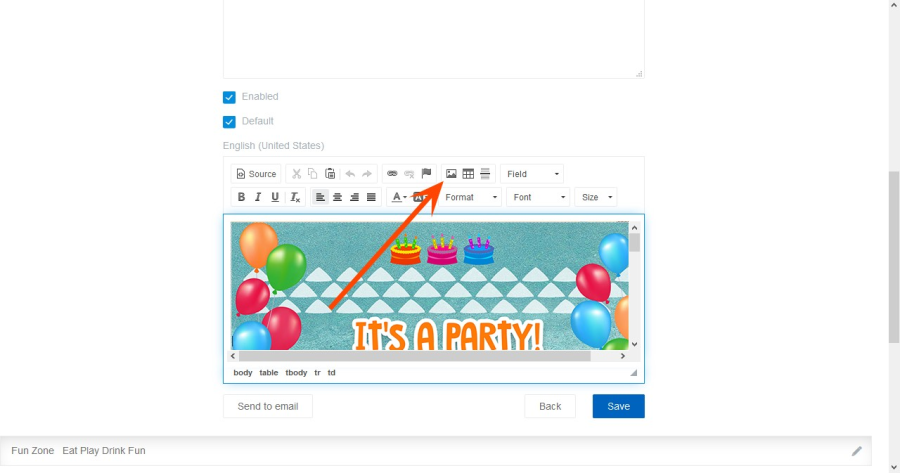This screenshot has height=473, width=900.
Task: Click the Save button
Action: click(618, 406)
